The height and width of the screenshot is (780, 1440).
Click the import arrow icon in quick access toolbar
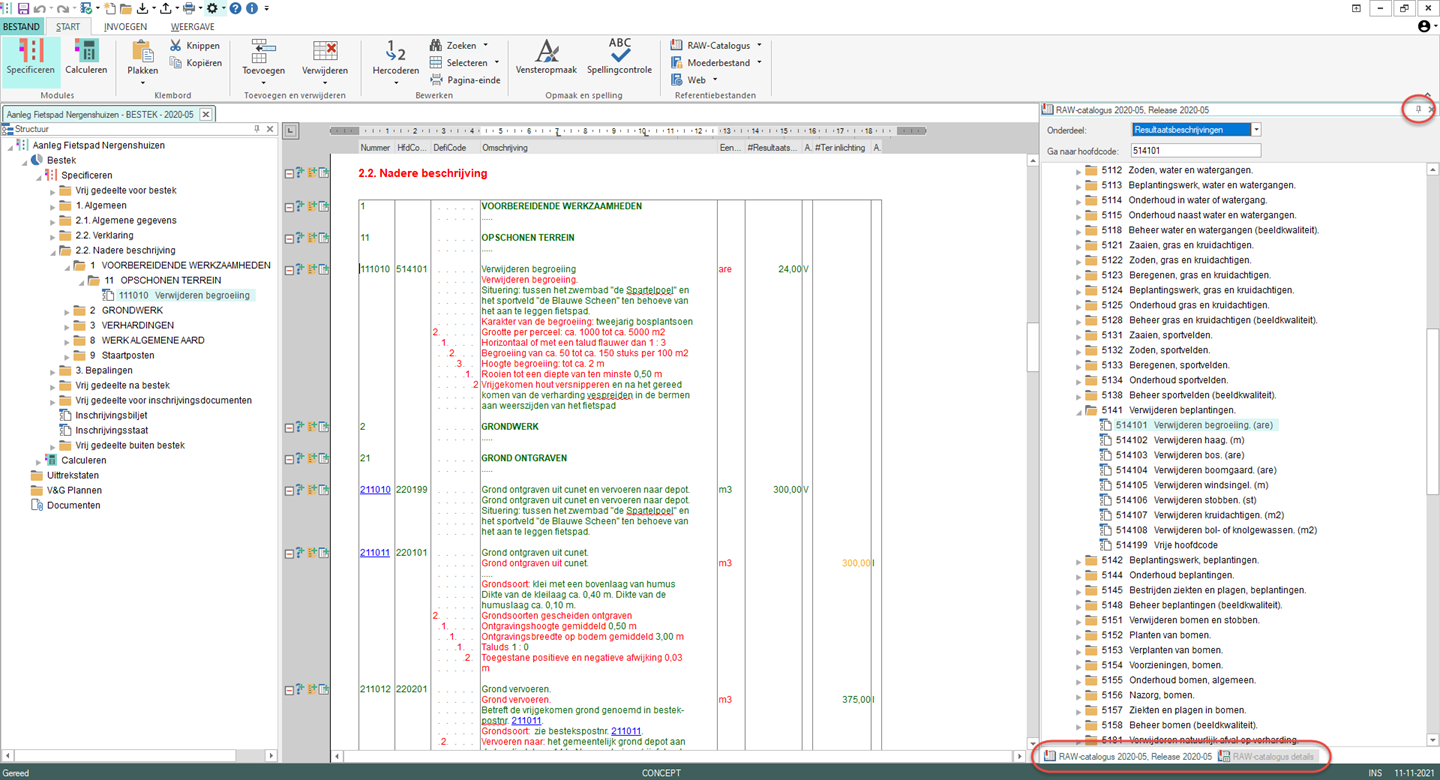click(x=143, y=8)
